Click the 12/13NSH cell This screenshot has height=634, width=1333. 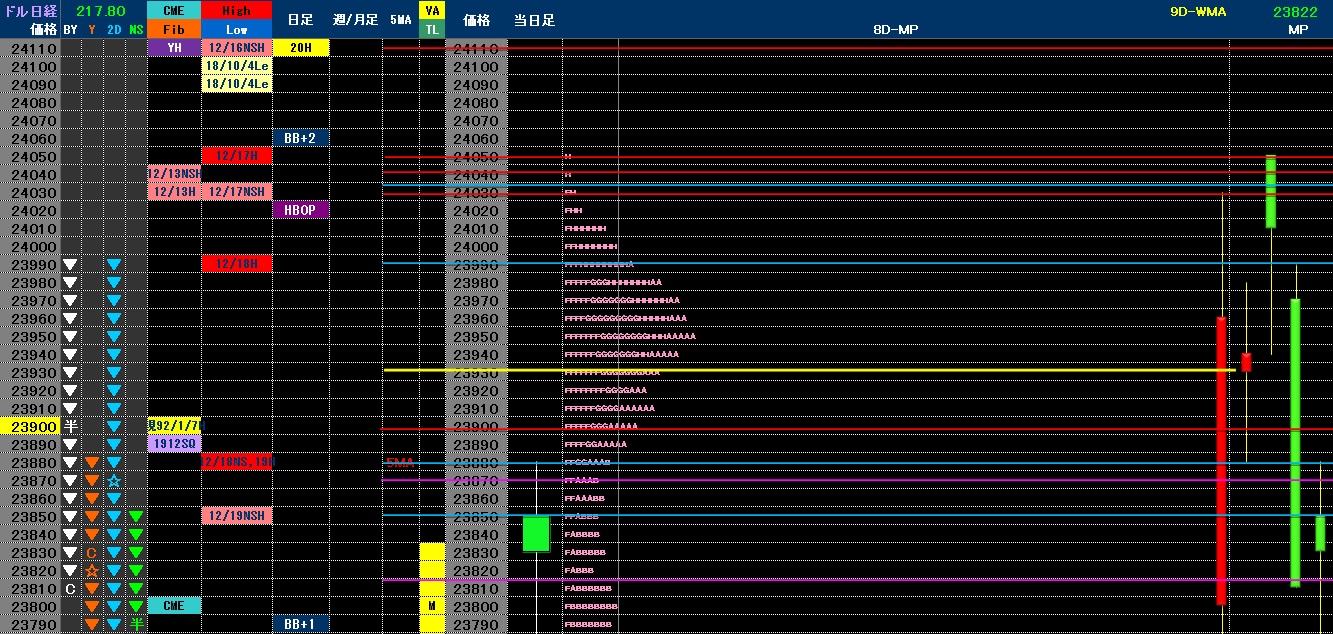(x=173, y=174)
